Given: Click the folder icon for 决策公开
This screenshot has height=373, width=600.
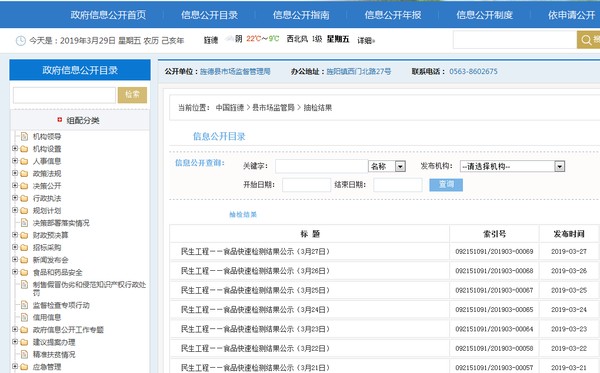Looking at the screenshot, I should click(24, 186).
